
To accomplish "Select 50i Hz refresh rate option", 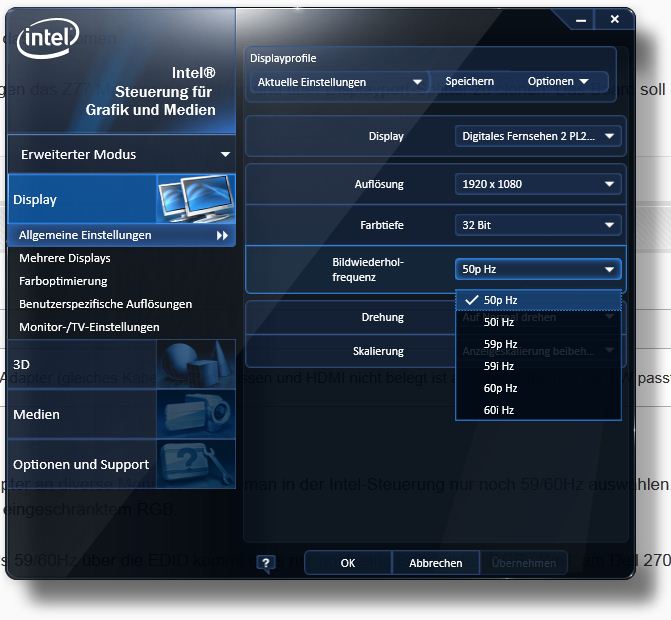I will tap(538, 322).
